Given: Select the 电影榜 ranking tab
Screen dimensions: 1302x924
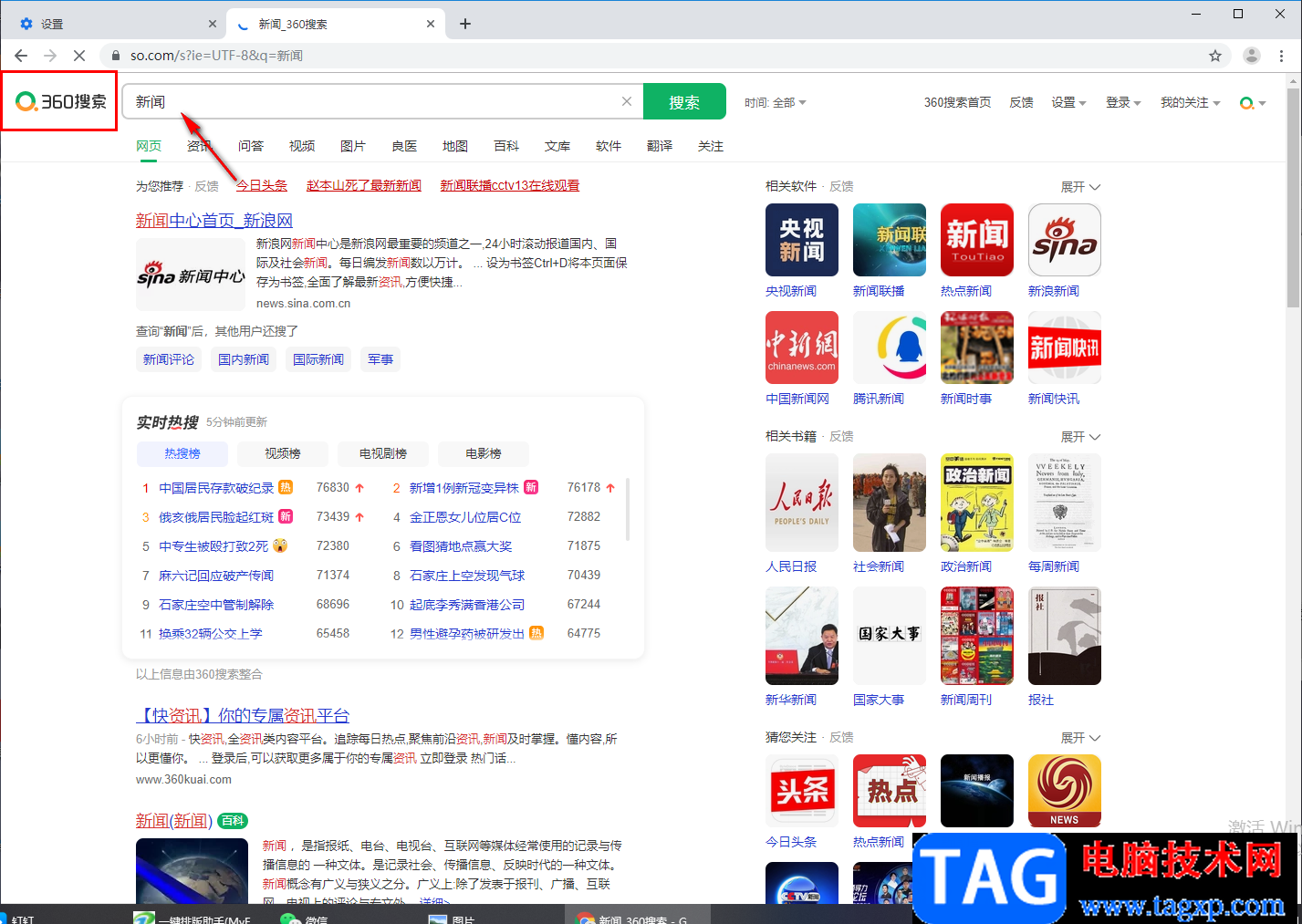Looking at the screenshot, I should 484,453.
